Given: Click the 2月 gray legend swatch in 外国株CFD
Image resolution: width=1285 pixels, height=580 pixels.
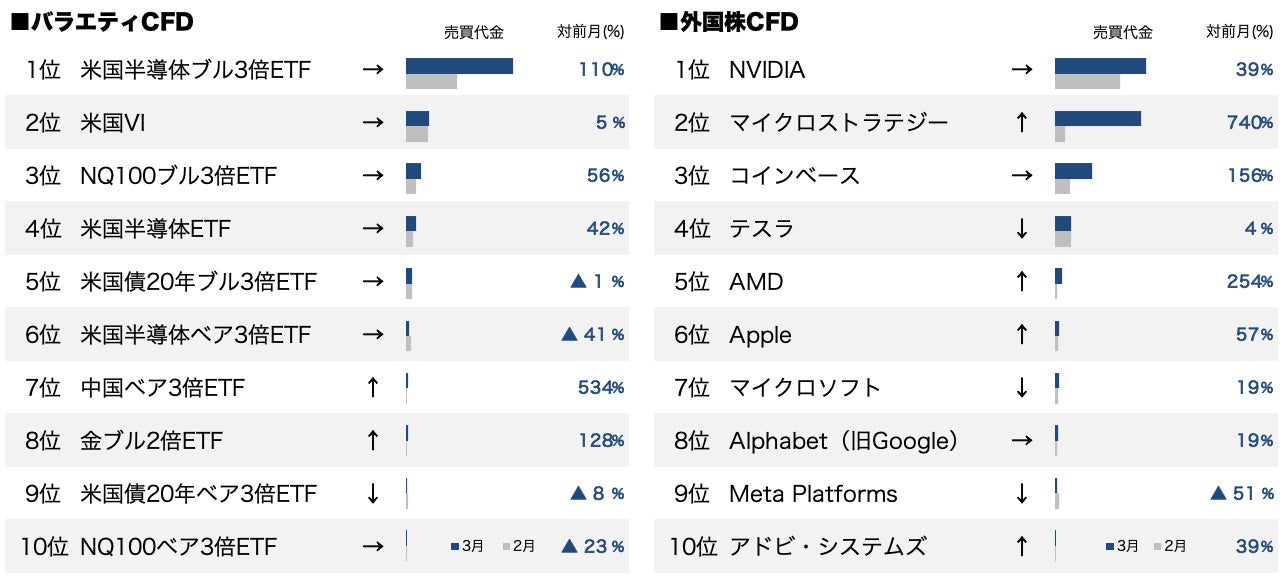Looking at the screenshot, I should 1158,547.
